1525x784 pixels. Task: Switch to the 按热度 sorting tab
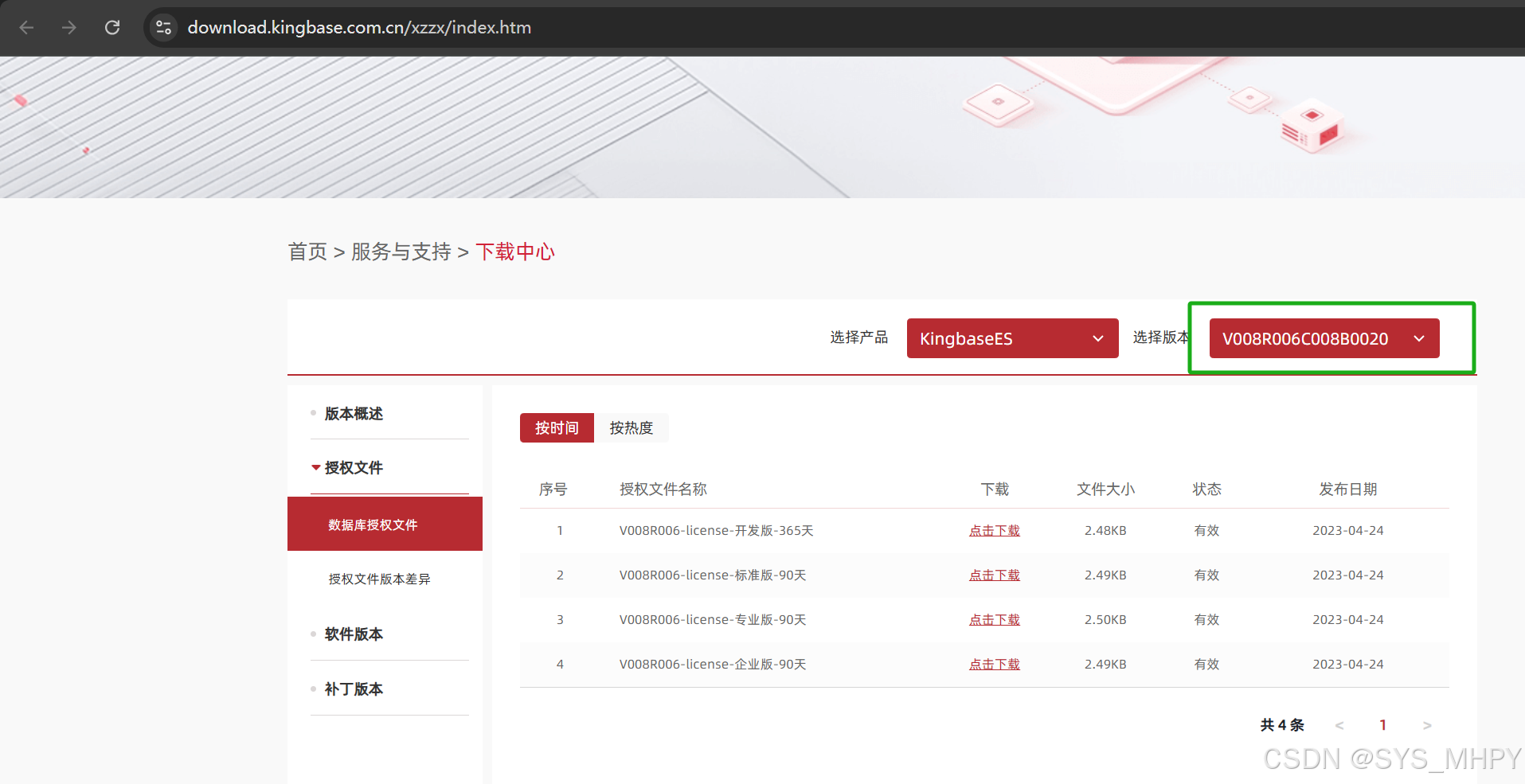[x=631, y=427]
